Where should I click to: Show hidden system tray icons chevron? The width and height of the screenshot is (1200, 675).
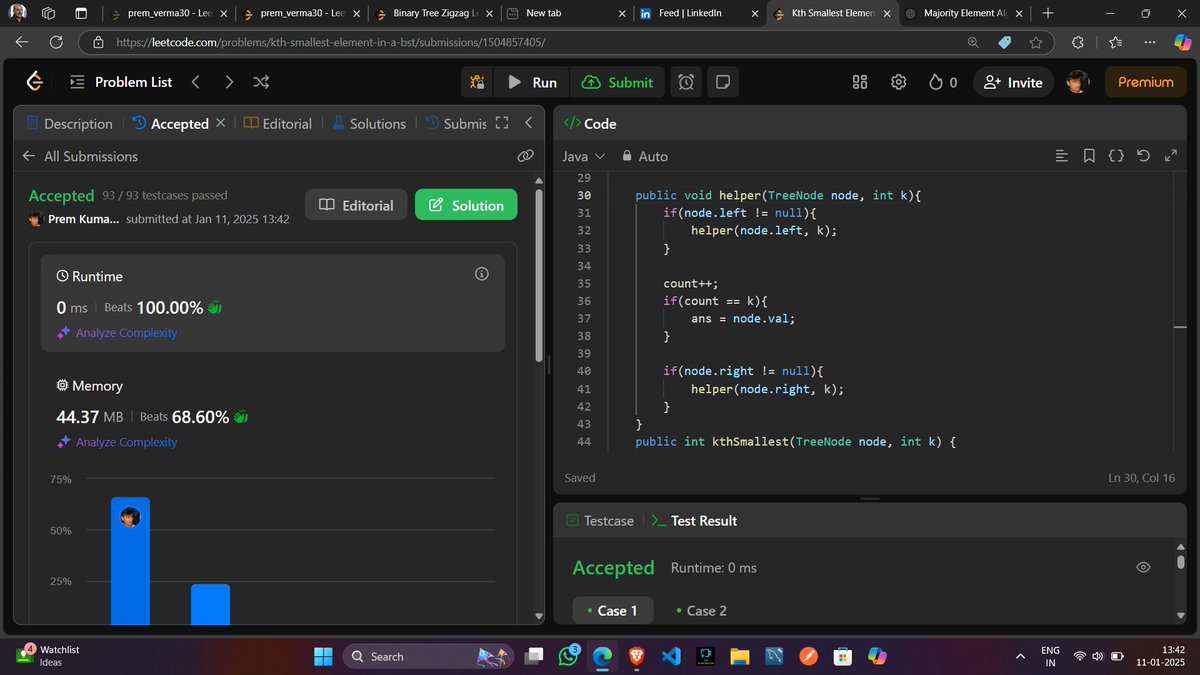point(1020,656)
